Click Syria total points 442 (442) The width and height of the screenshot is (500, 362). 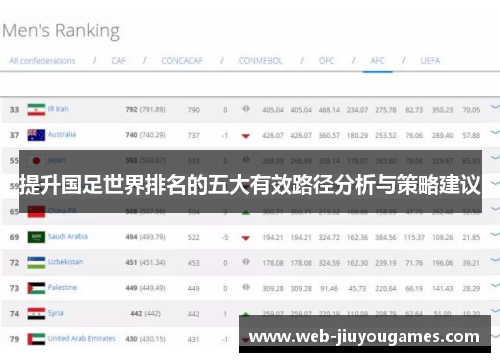[145, 314]
